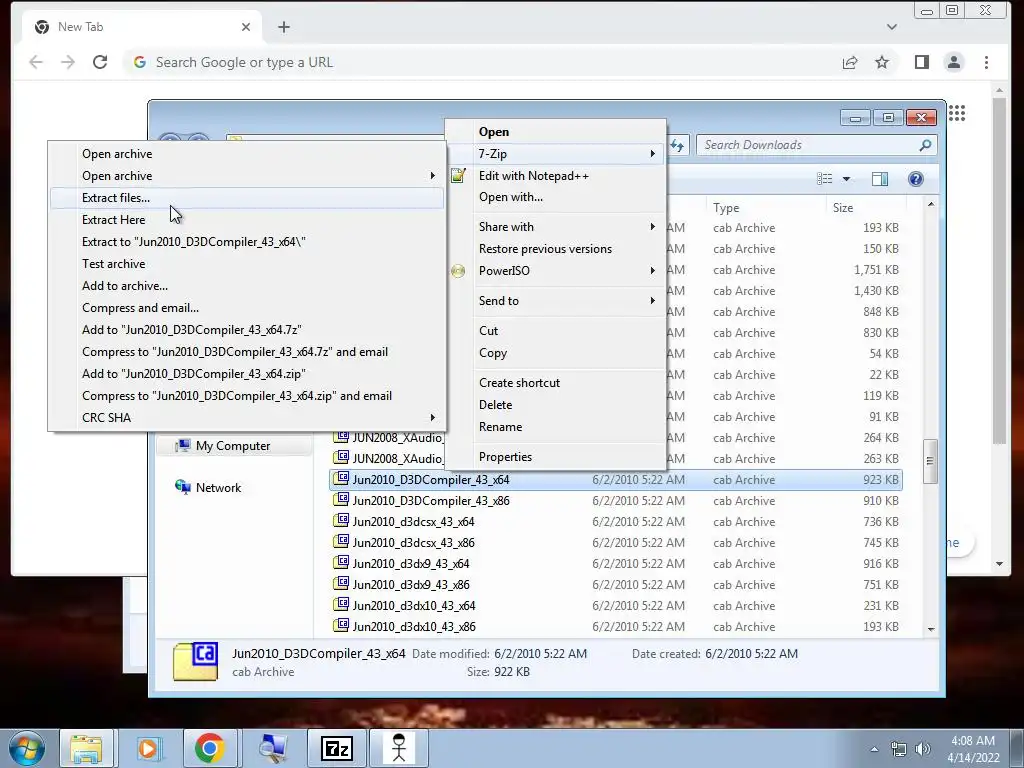Open Chrome tab search dropdown
This screenshot has height=768, width=1024.
click(891, 27)
